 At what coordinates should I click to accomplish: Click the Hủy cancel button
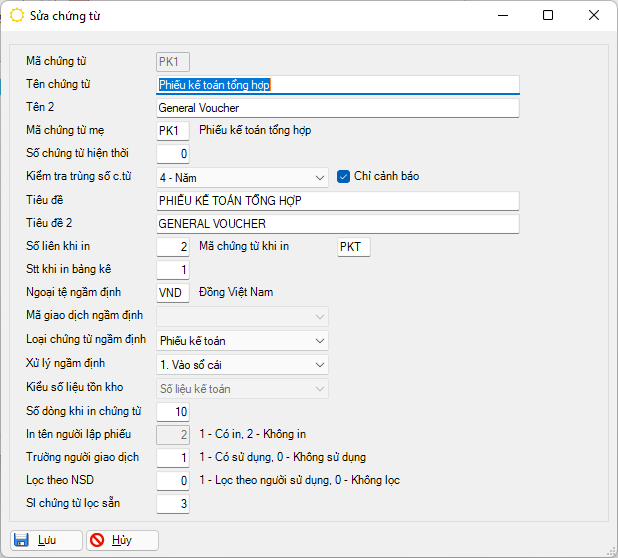pos(122,540)
